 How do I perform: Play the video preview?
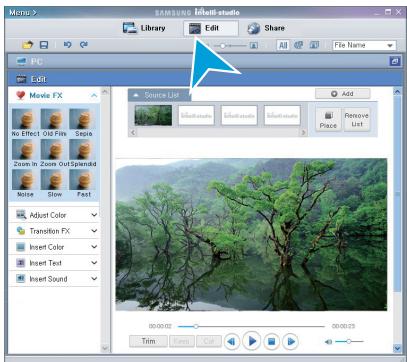click(x=252, y=341)
